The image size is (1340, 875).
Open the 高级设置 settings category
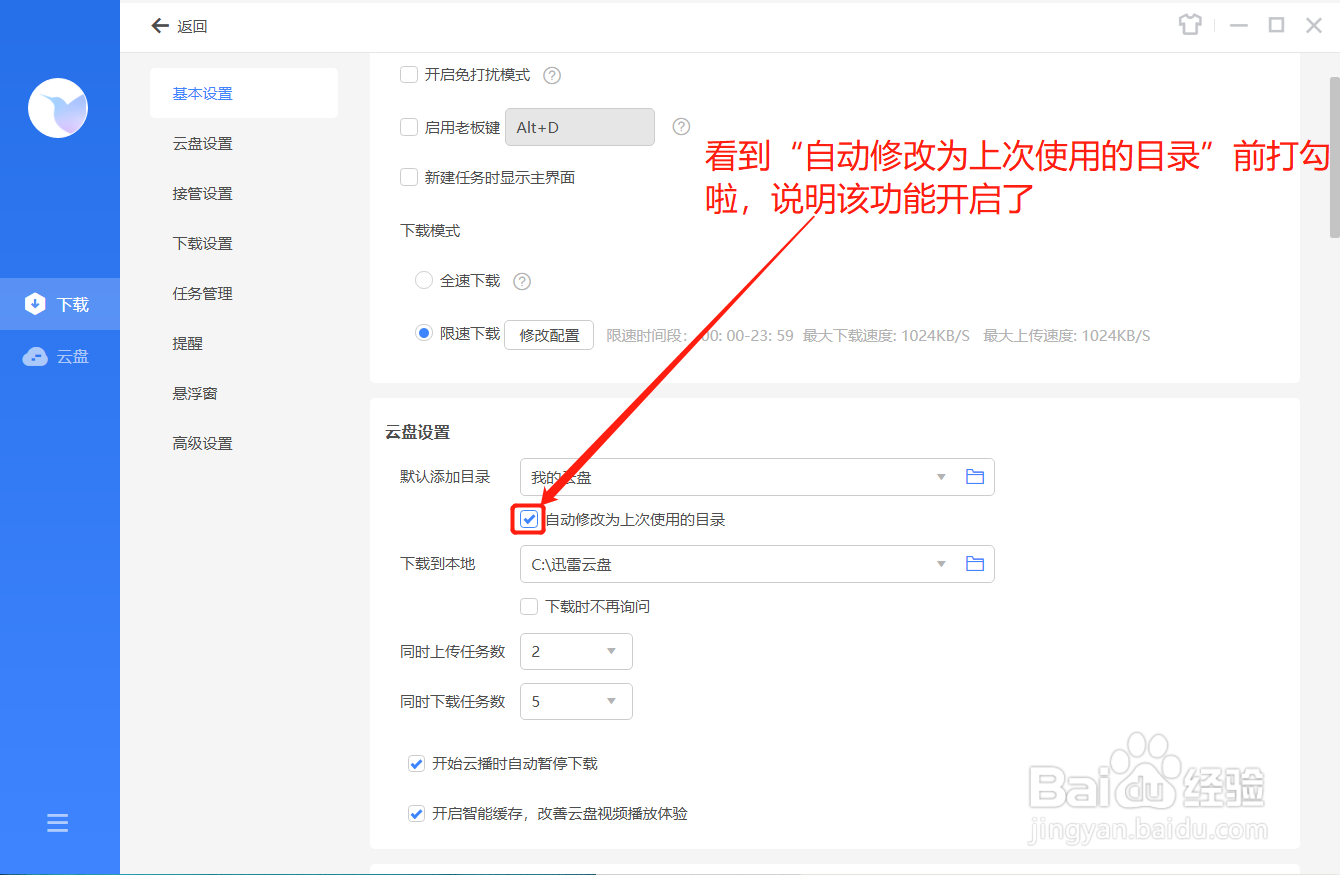pyautogui.click(x=203, y=443)
